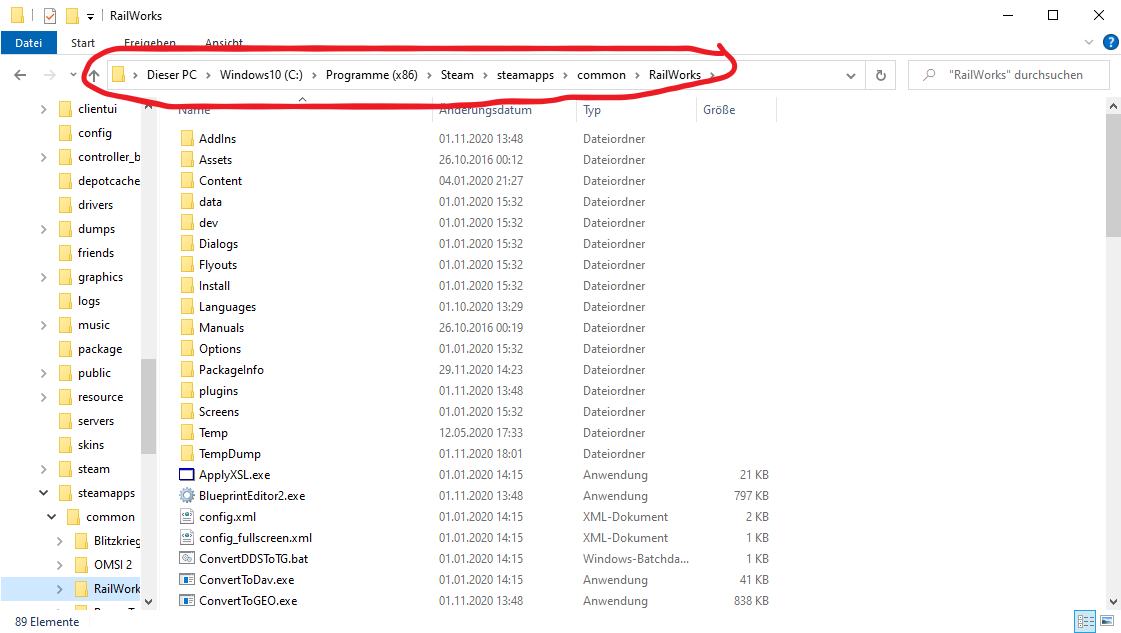Viewport: 1121px width, 633px height.
Task: Select the TempDump folder
Action: (x=229, y=453)
